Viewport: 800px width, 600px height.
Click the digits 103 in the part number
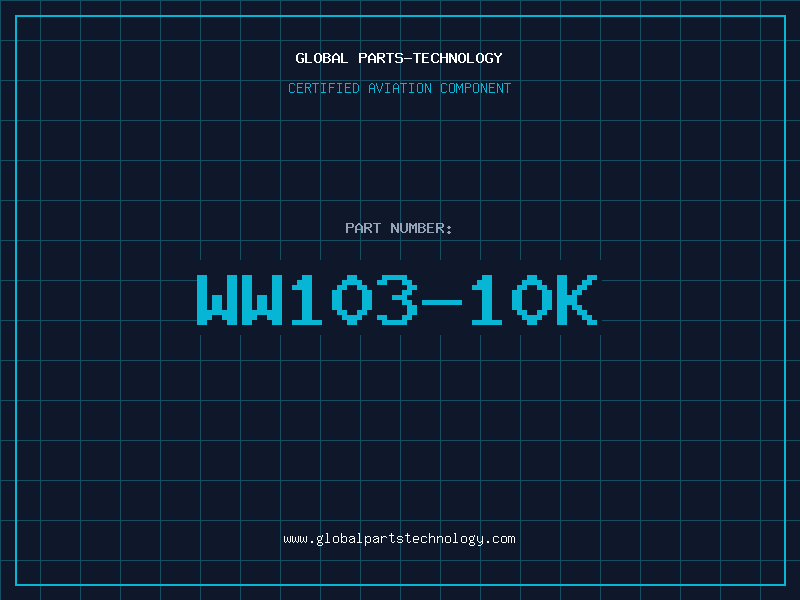point(354,299)
